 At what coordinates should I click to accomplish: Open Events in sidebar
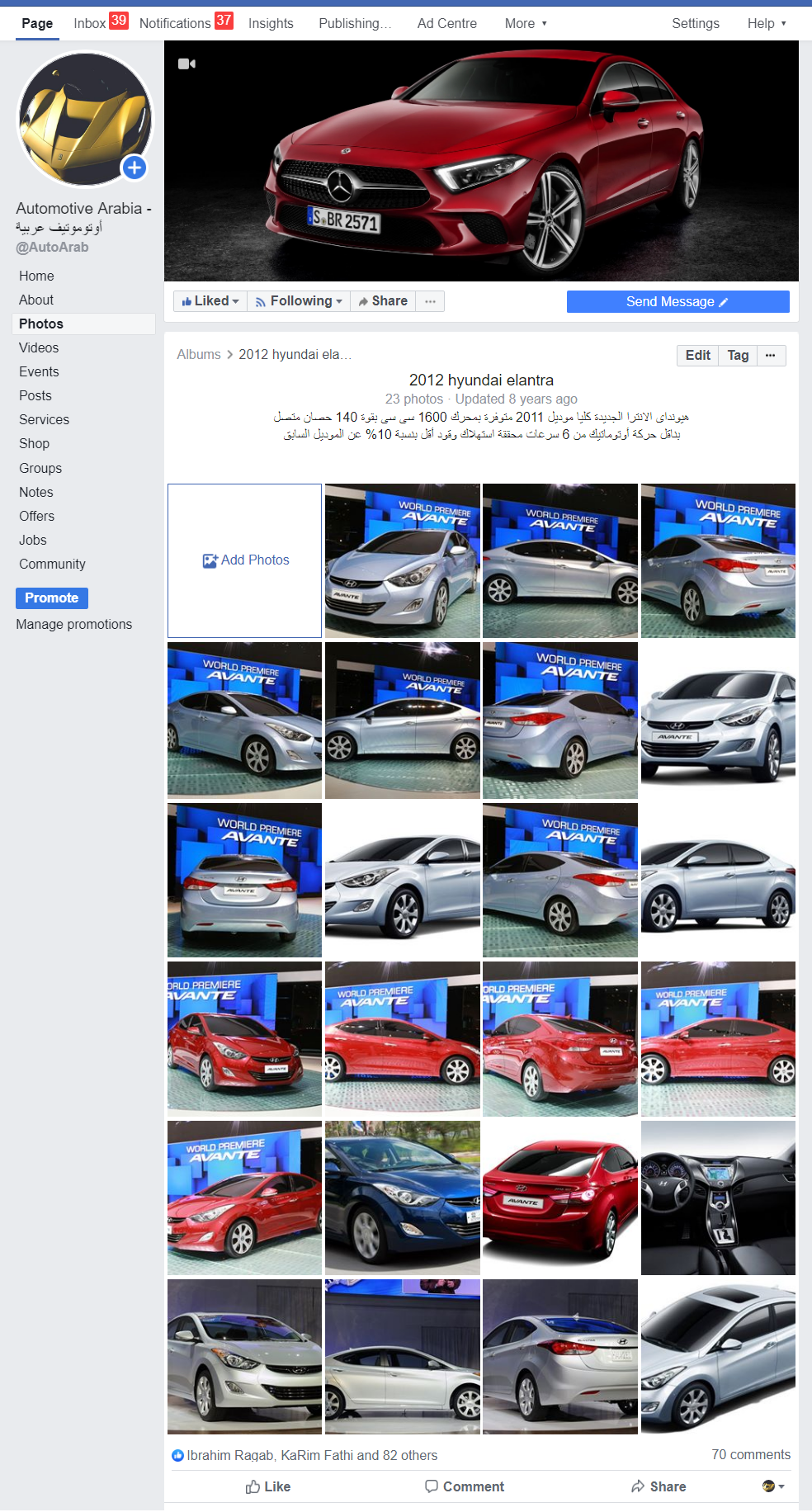39,371
